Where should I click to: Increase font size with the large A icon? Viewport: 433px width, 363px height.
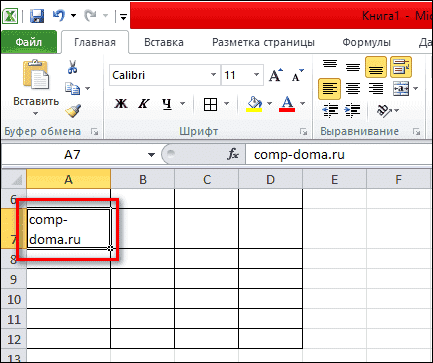click(276, 75)
